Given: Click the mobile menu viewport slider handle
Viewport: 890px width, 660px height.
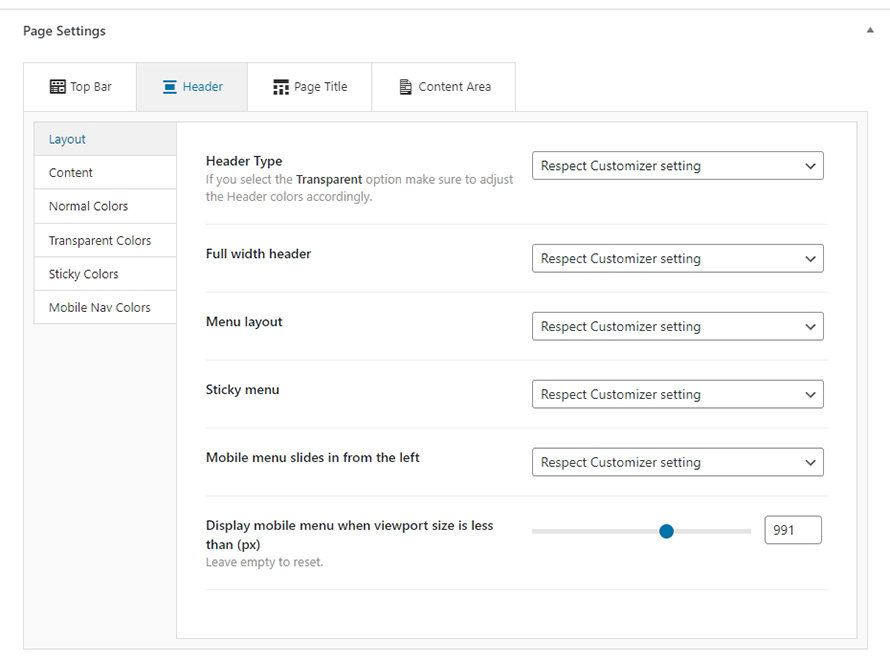Looking at the screenshot, I should click(666, 531).
